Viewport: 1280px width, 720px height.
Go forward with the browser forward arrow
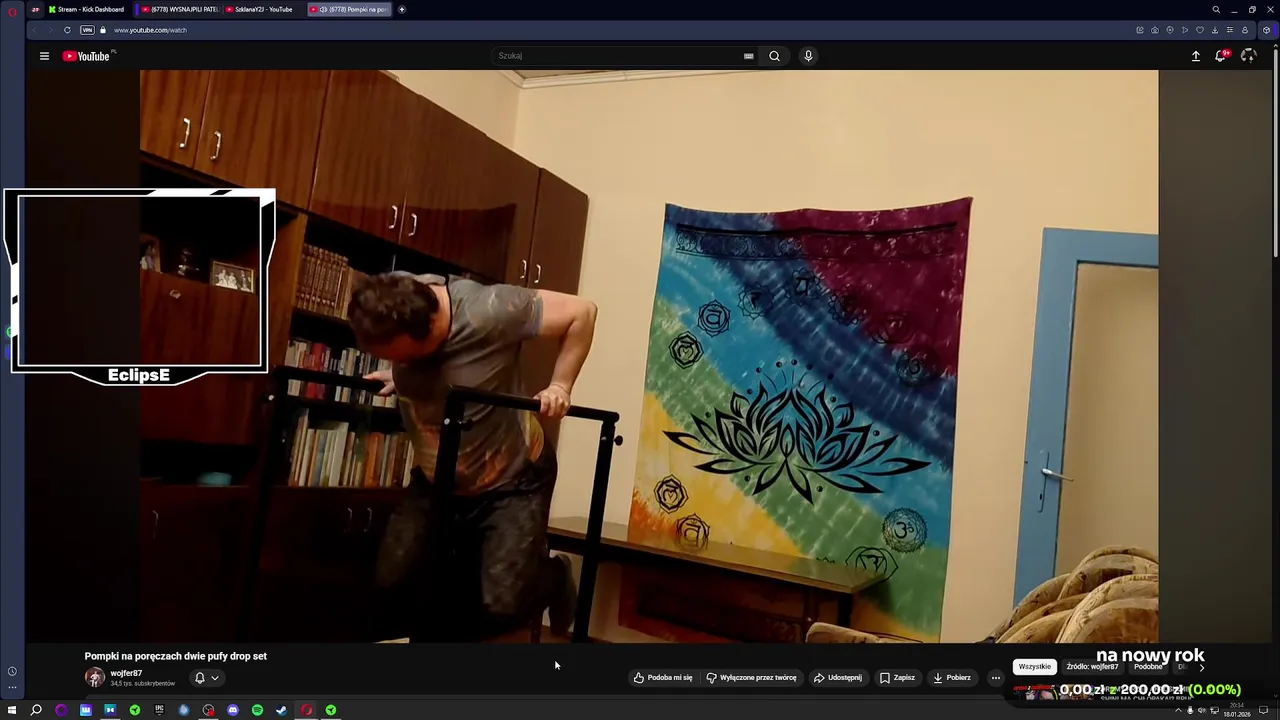coord(50,30)
